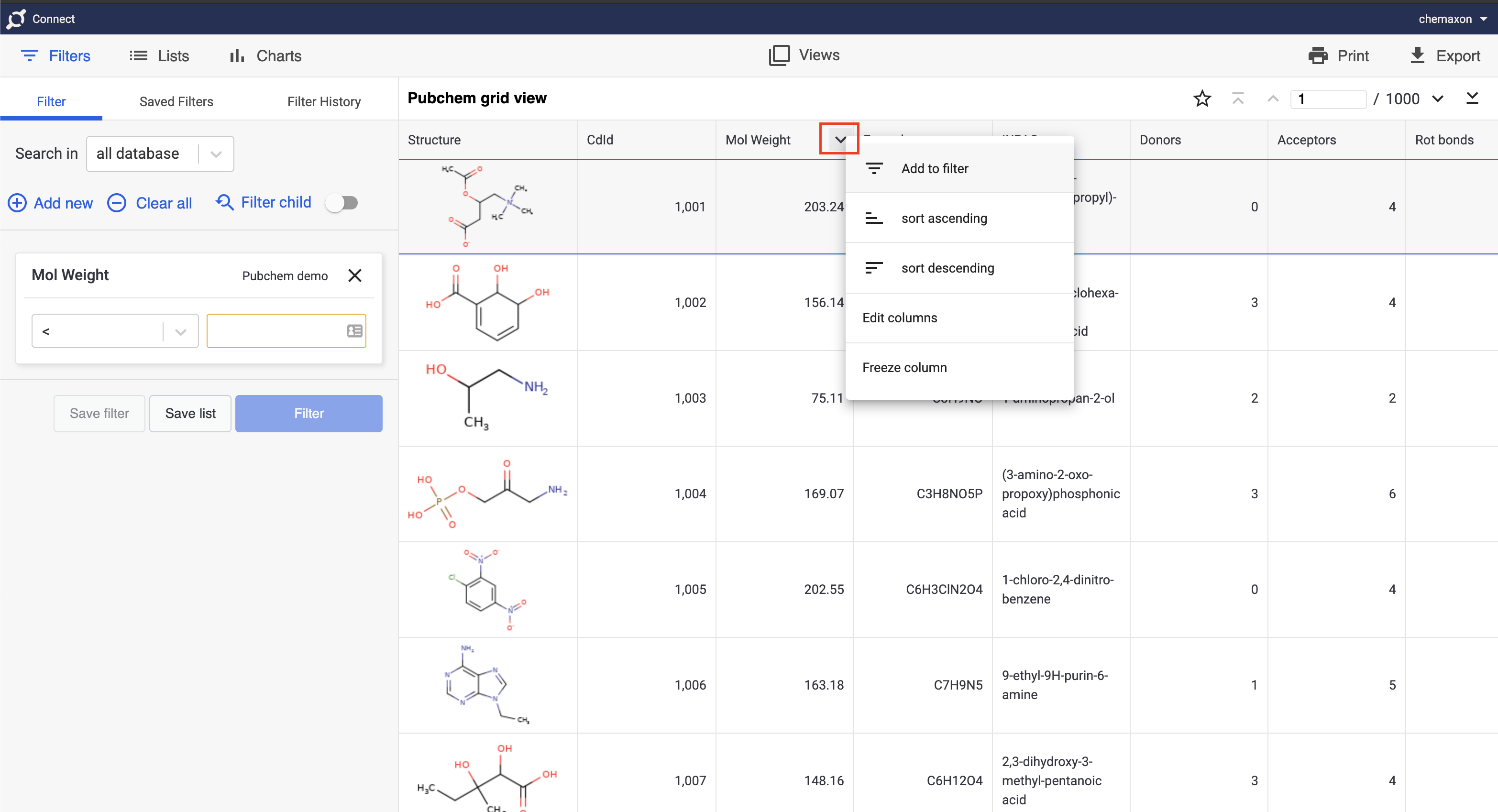
Task: Click Mol Weight cell 169.07
Action: click(x=784, y=494)
